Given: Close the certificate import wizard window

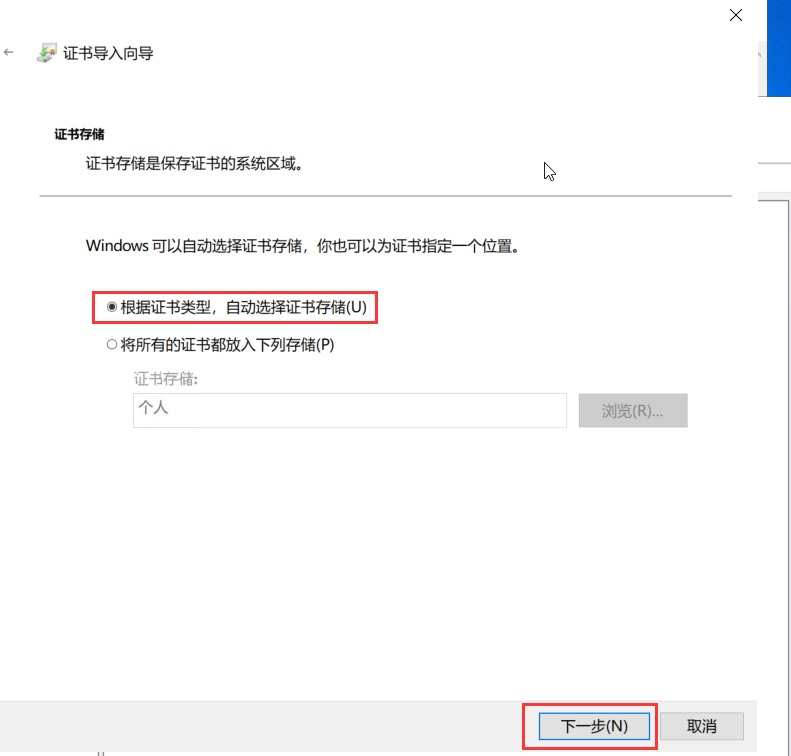Looking at the screenshot, I should pos(736,15).
